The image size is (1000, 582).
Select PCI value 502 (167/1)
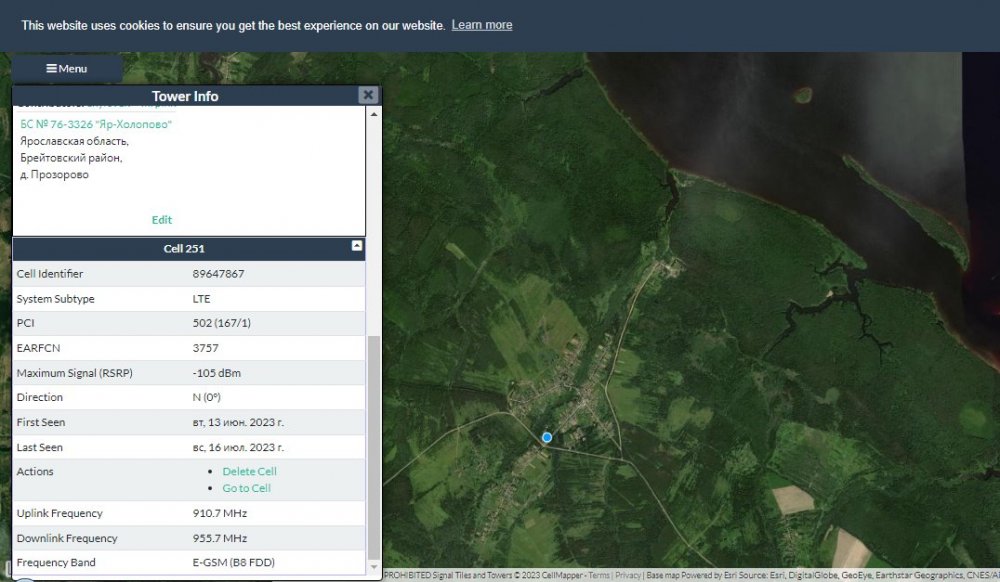(221, 323)
